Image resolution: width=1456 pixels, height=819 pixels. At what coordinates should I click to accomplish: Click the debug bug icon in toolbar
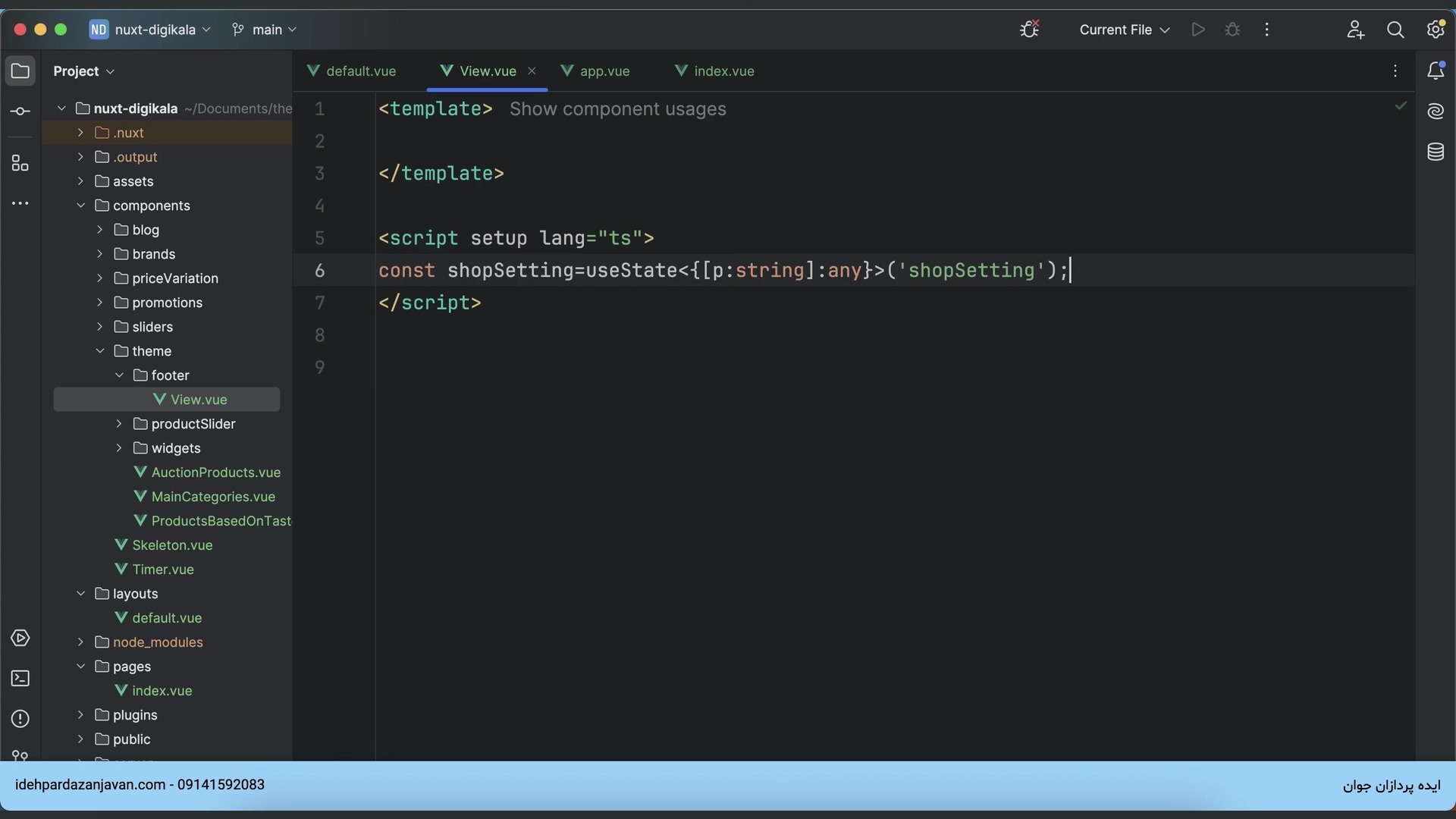point(1232,30)
